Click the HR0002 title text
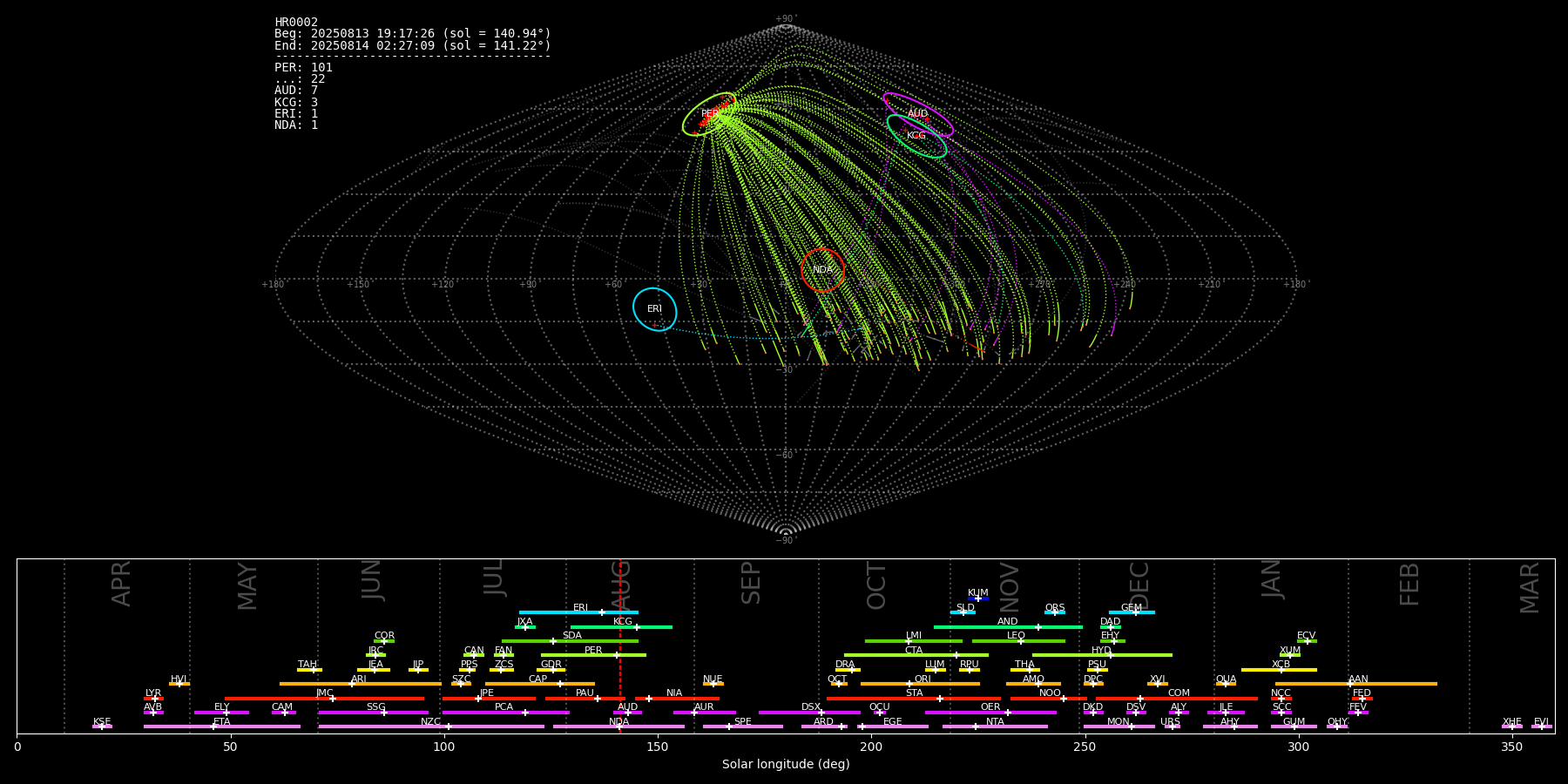Image resolution: width=1568 pixels, height=784 pixels. coord(296,23)
